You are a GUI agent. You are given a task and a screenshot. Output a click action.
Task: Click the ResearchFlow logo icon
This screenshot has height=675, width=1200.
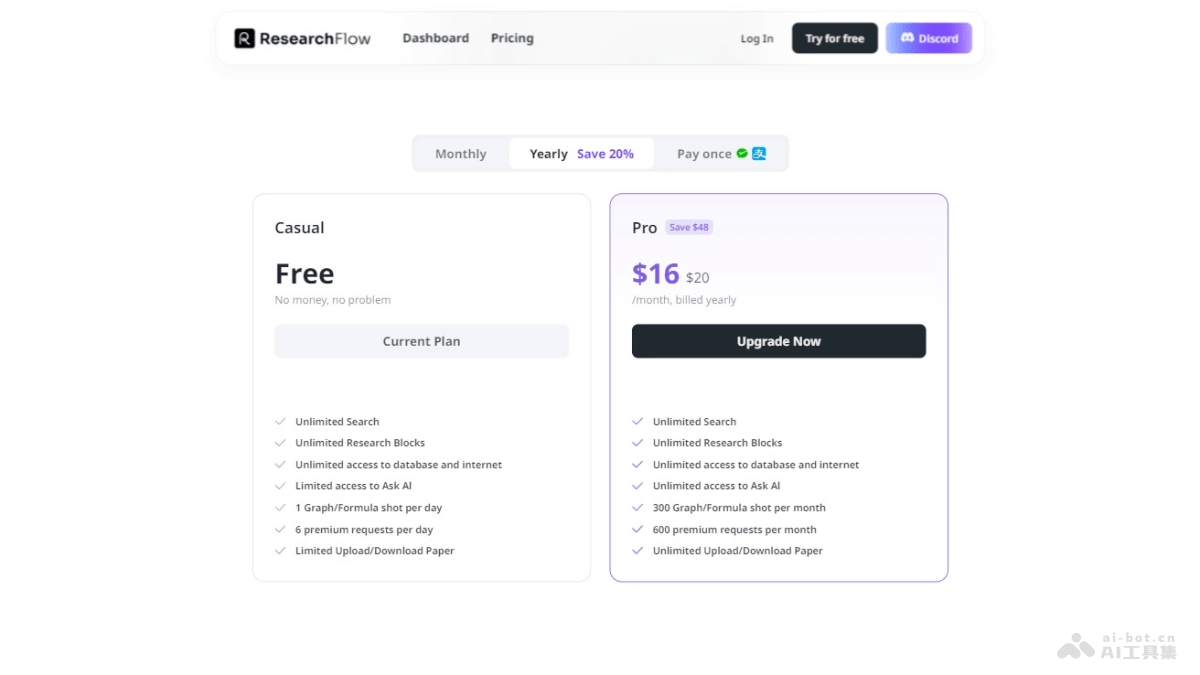245,38
